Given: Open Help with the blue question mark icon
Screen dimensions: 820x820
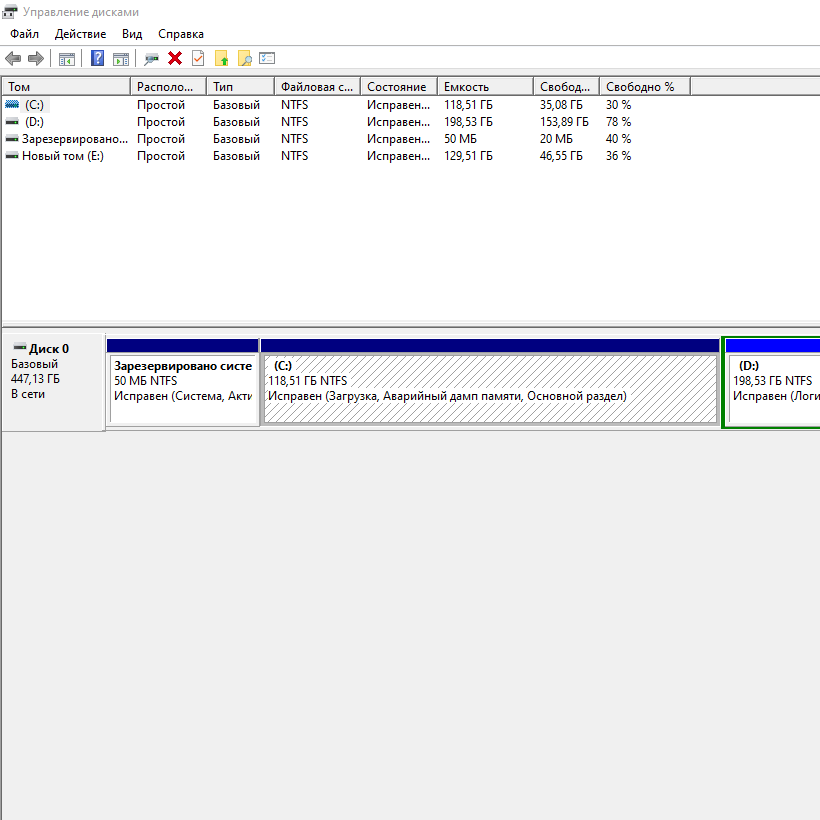Looking at the screenshot, I should pyautogui.click(x=97, y=58).
